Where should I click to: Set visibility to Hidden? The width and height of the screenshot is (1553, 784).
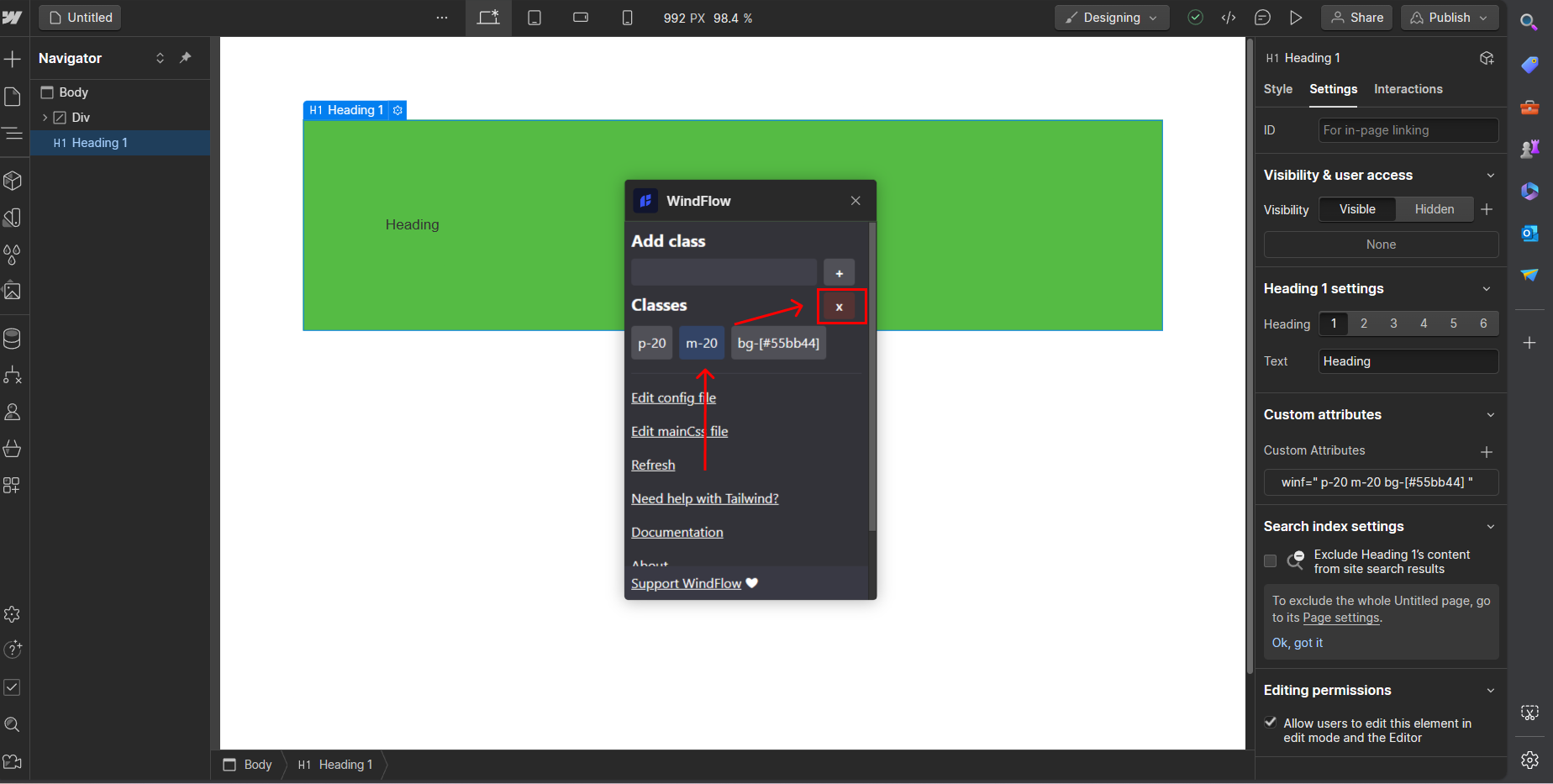coord(1434,209)
